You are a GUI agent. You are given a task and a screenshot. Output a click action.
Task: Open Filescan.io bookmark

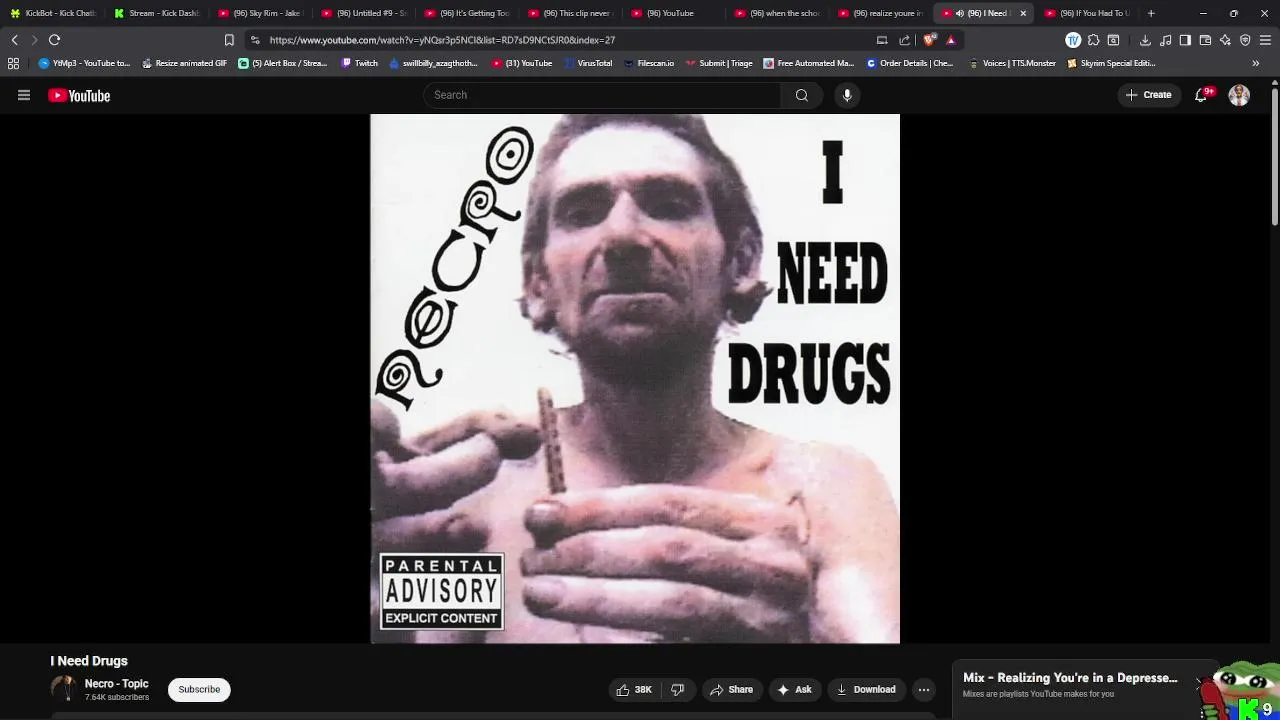648,63
